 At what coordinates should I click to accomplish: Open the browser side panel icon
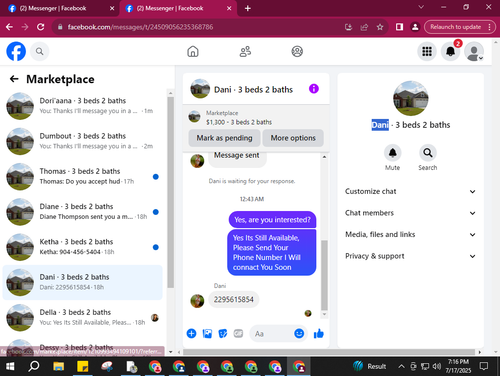(x=399, y=27)
